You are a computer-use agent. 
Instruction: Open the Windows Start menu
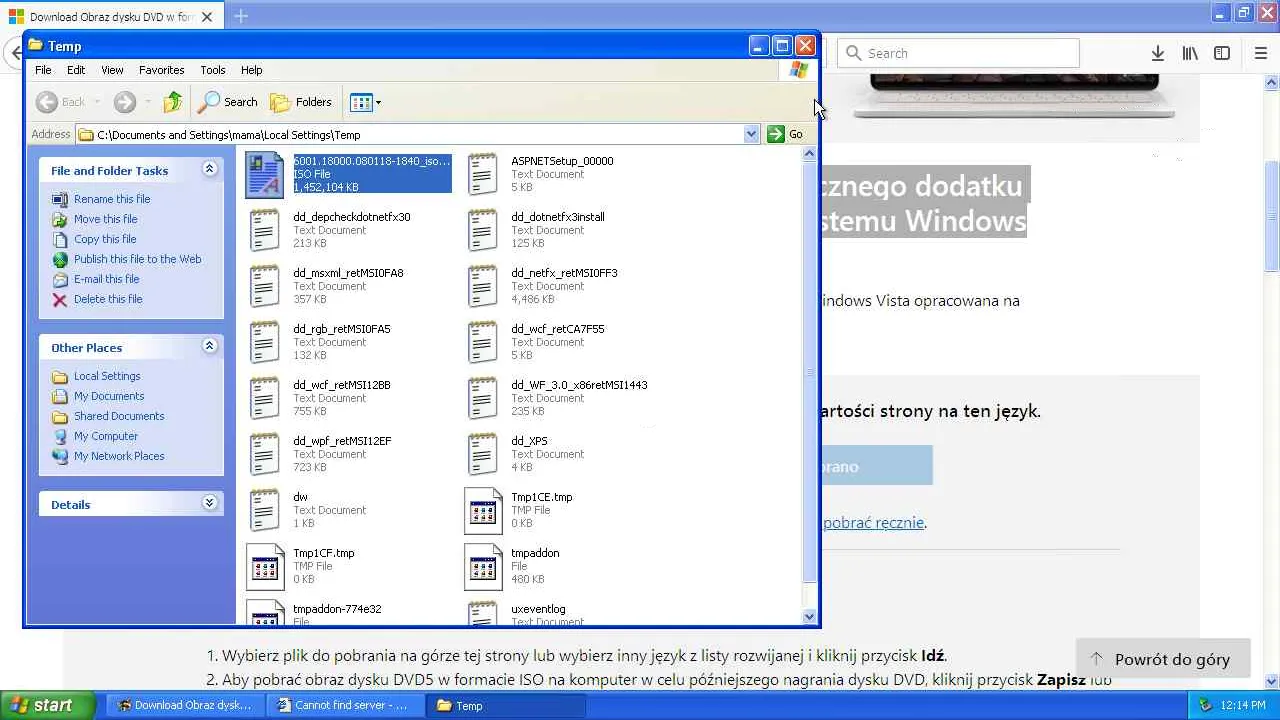click(x=48, y=705)
